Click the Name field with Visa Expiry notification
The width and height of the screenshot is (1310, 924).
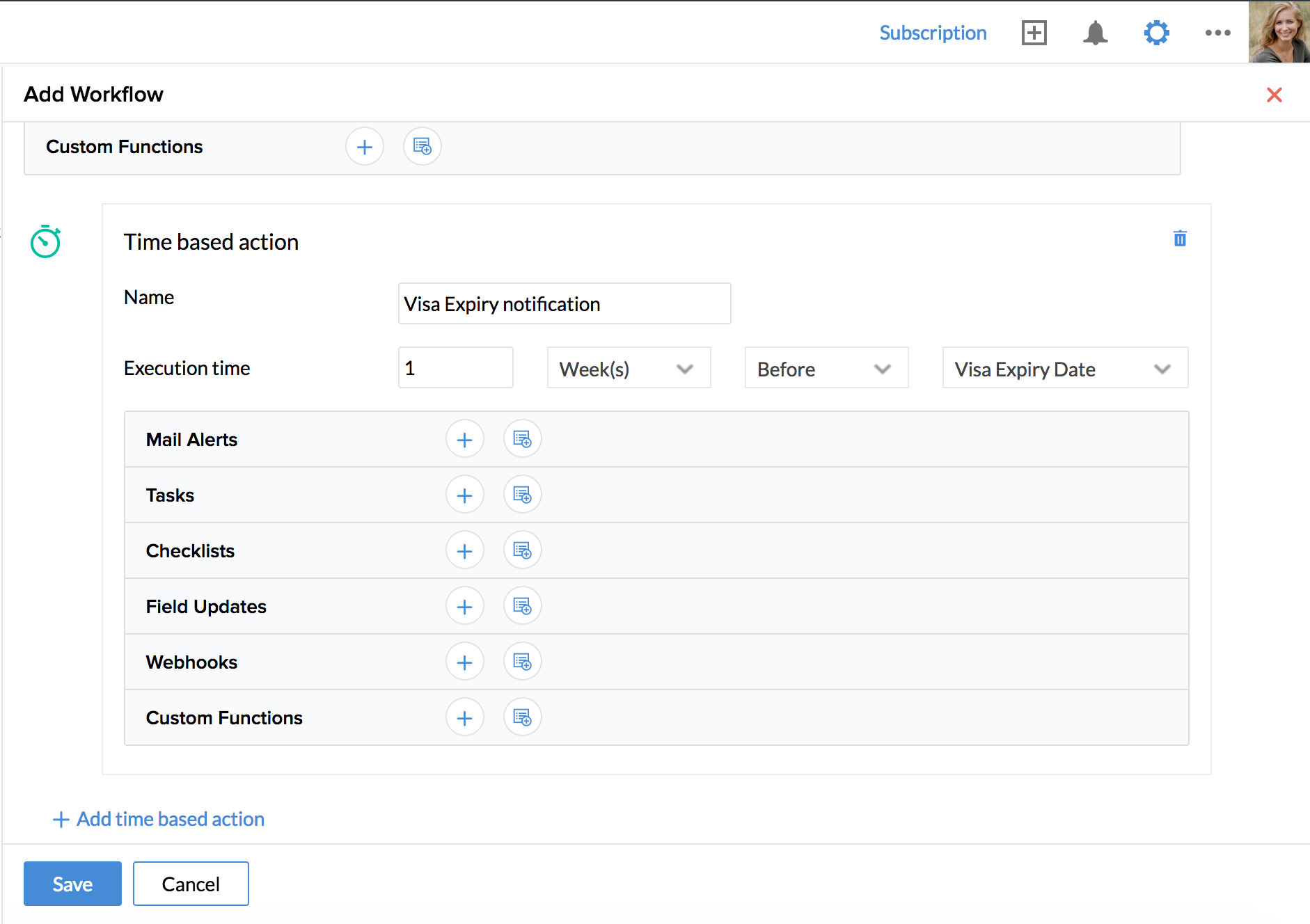[564, 304]
